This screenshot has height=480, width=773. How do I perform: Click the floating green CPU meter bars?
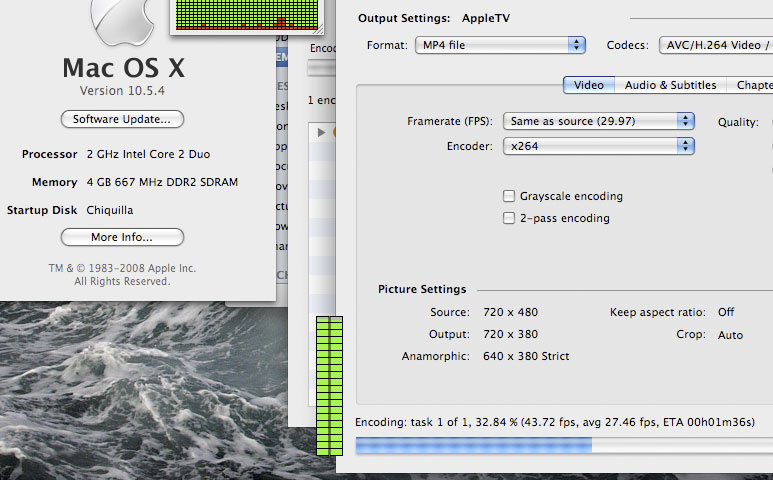coord(329,386)
